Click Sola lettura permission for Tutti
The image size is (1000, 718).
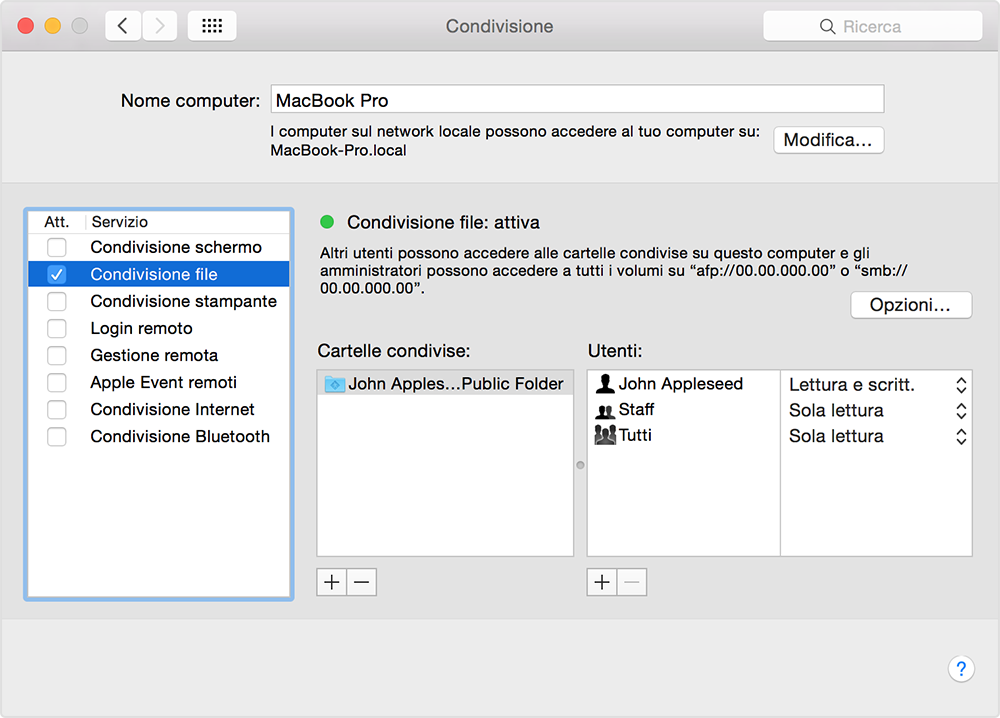(836, 436)
